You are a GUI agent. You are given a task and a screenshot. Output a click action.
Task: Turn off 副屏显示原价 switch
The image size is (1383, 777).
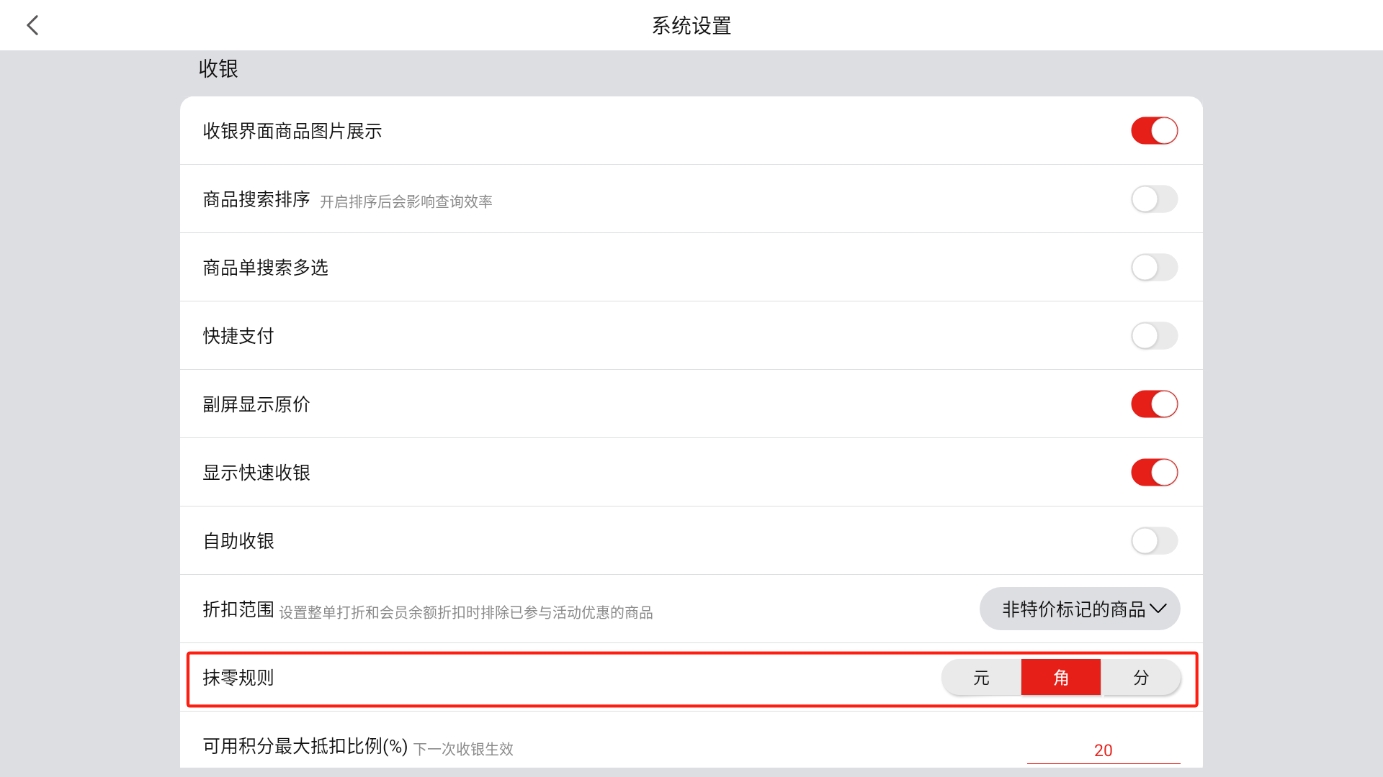1154,404
